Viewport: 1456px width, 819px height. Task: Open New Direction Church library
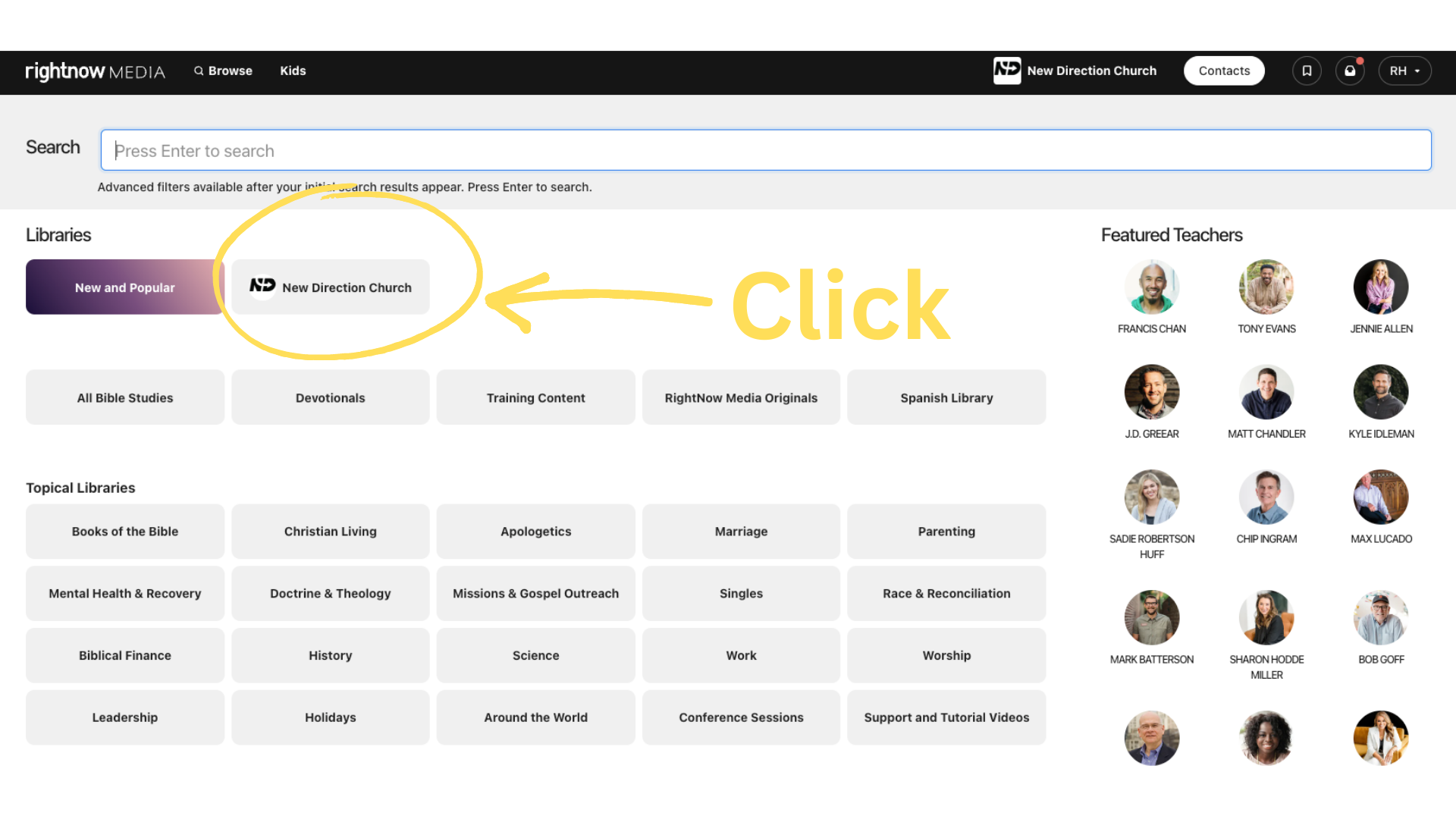coord(331,287)
